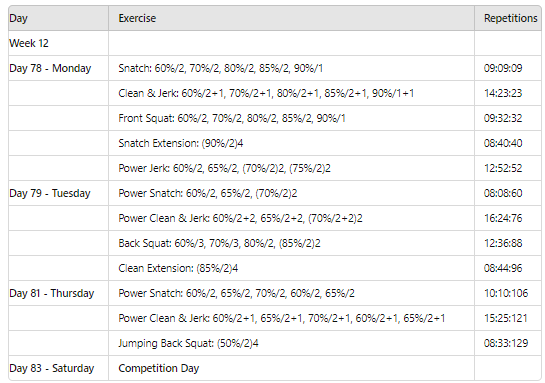
Task: Click the Clean Extension (85%/2)4 cell
Action: (x=291, y=268)
